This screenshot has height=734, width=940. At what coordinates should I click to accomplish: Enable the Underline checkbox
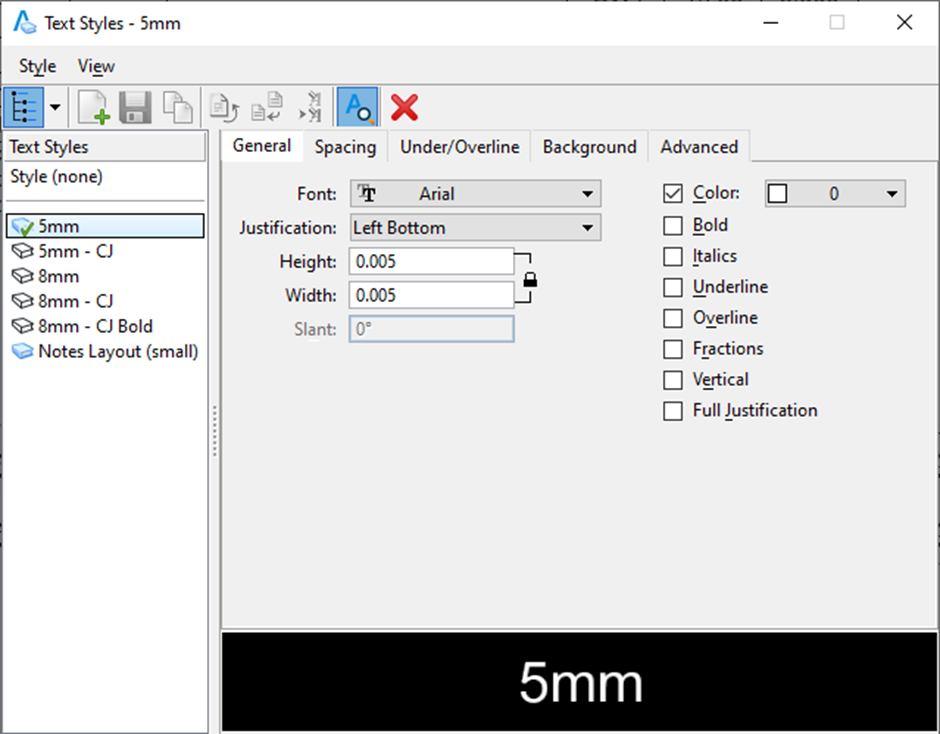(673, 287)
